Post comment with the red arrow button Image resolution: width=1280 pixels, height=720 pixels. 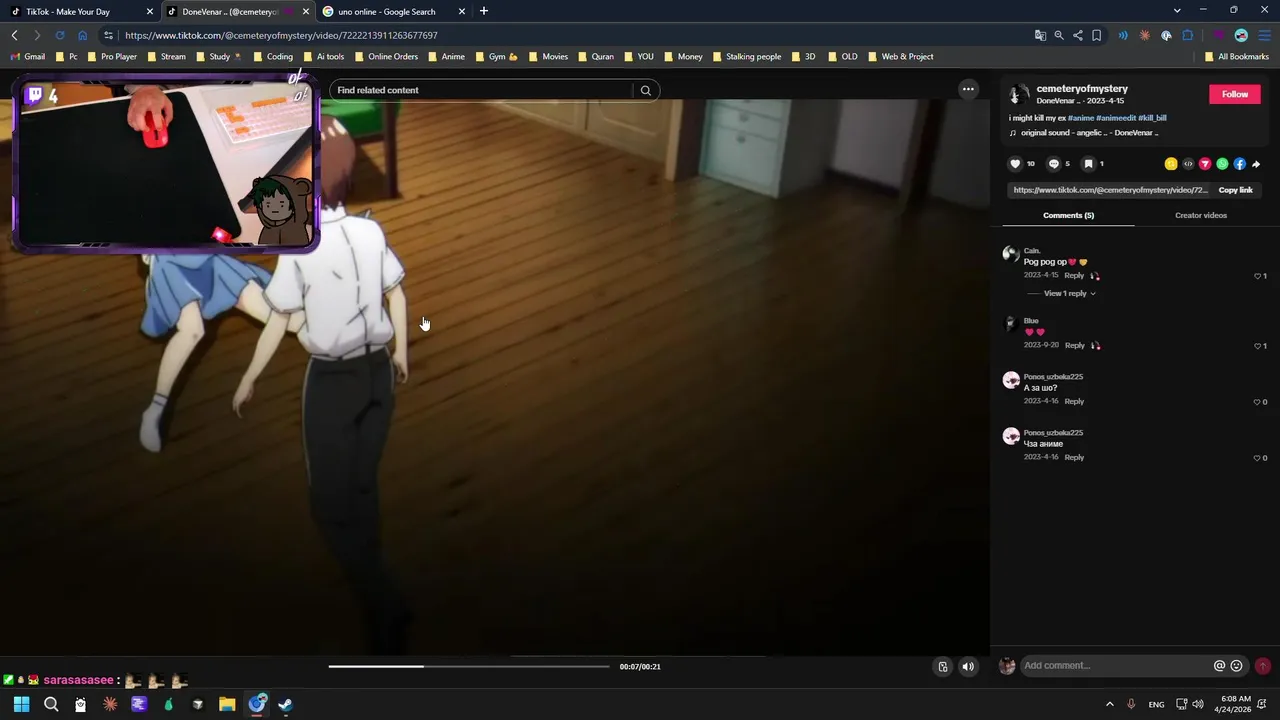coord(1263,666)
